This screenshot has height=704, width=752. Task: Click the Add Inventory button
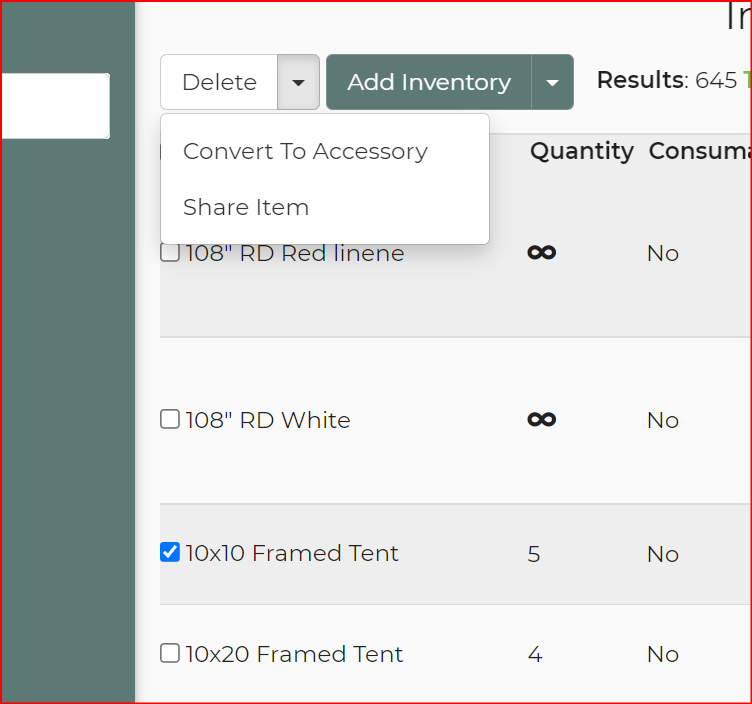[428, 82]
